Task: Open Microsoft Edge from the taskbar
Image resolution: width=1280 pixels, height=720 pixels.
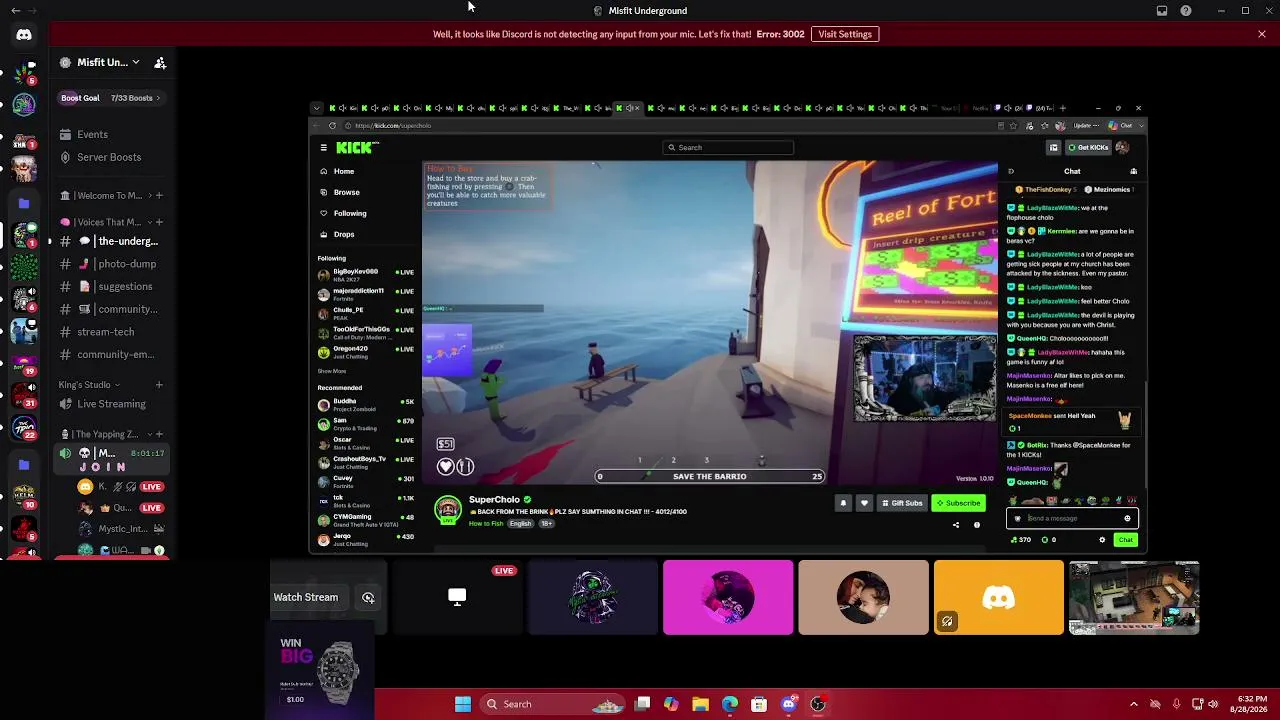Action: tap(730, 704)
